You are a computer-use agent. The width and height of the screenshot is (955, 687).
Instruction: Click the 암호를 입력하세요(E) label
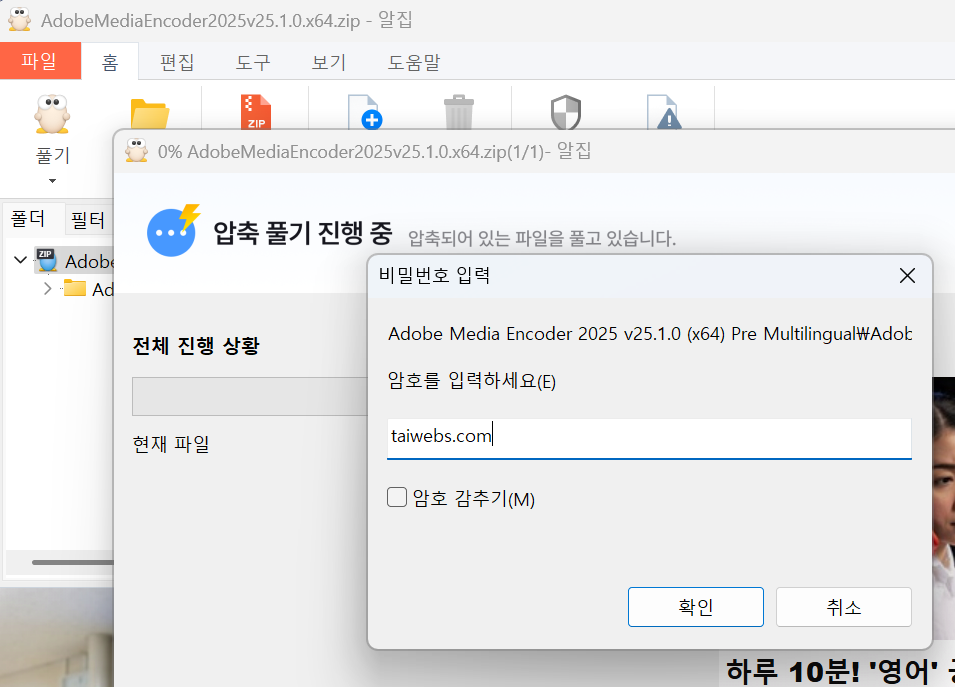coord(471,381)
